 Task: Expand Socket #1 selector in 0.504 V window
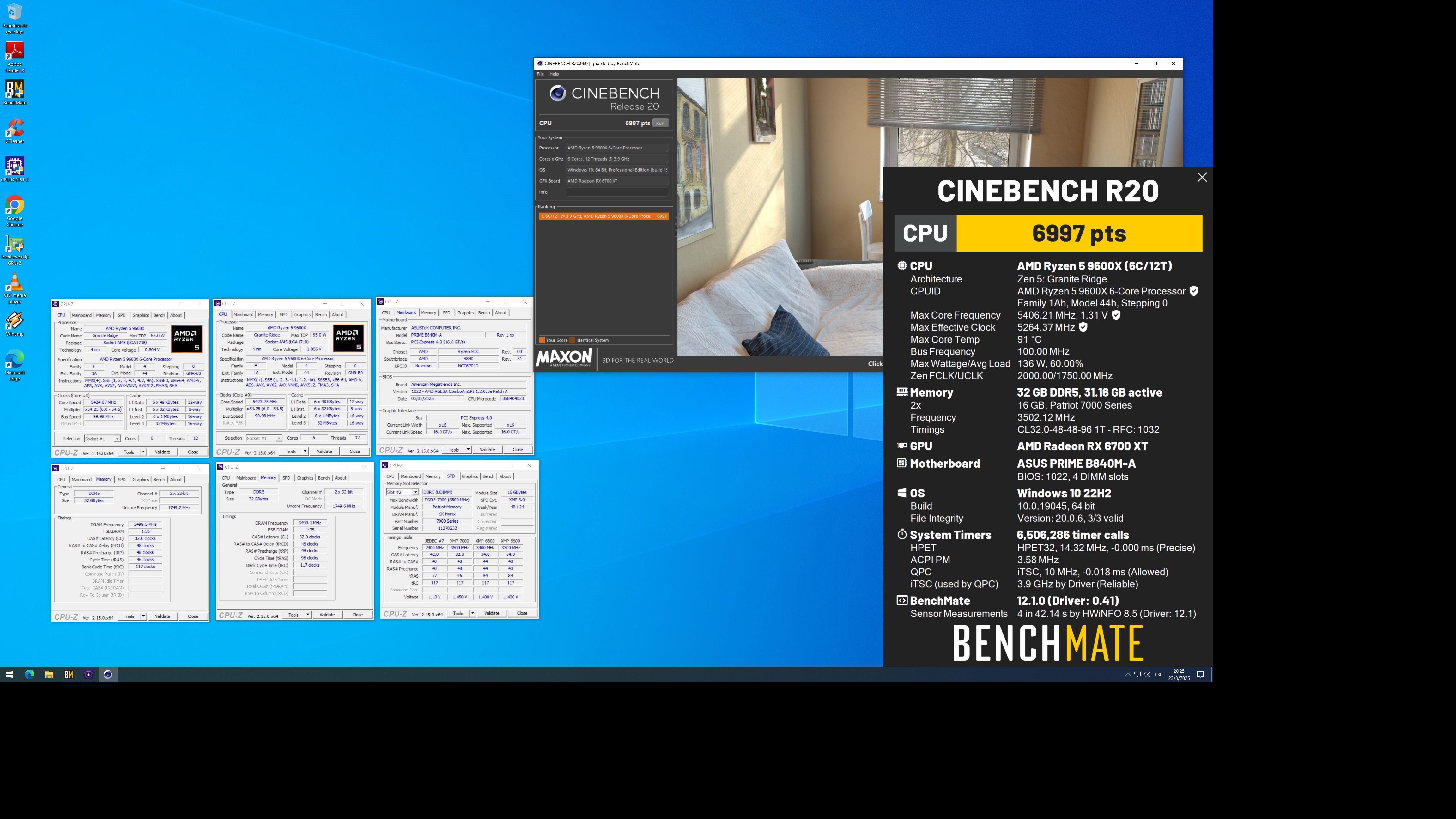(116, 439)
